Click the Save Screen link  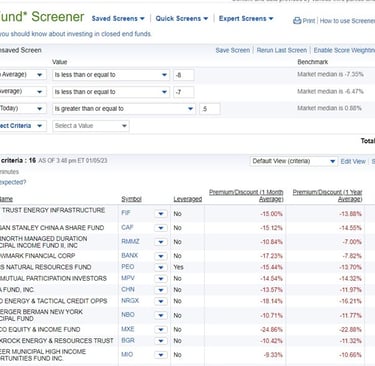[x=233, y=50]
